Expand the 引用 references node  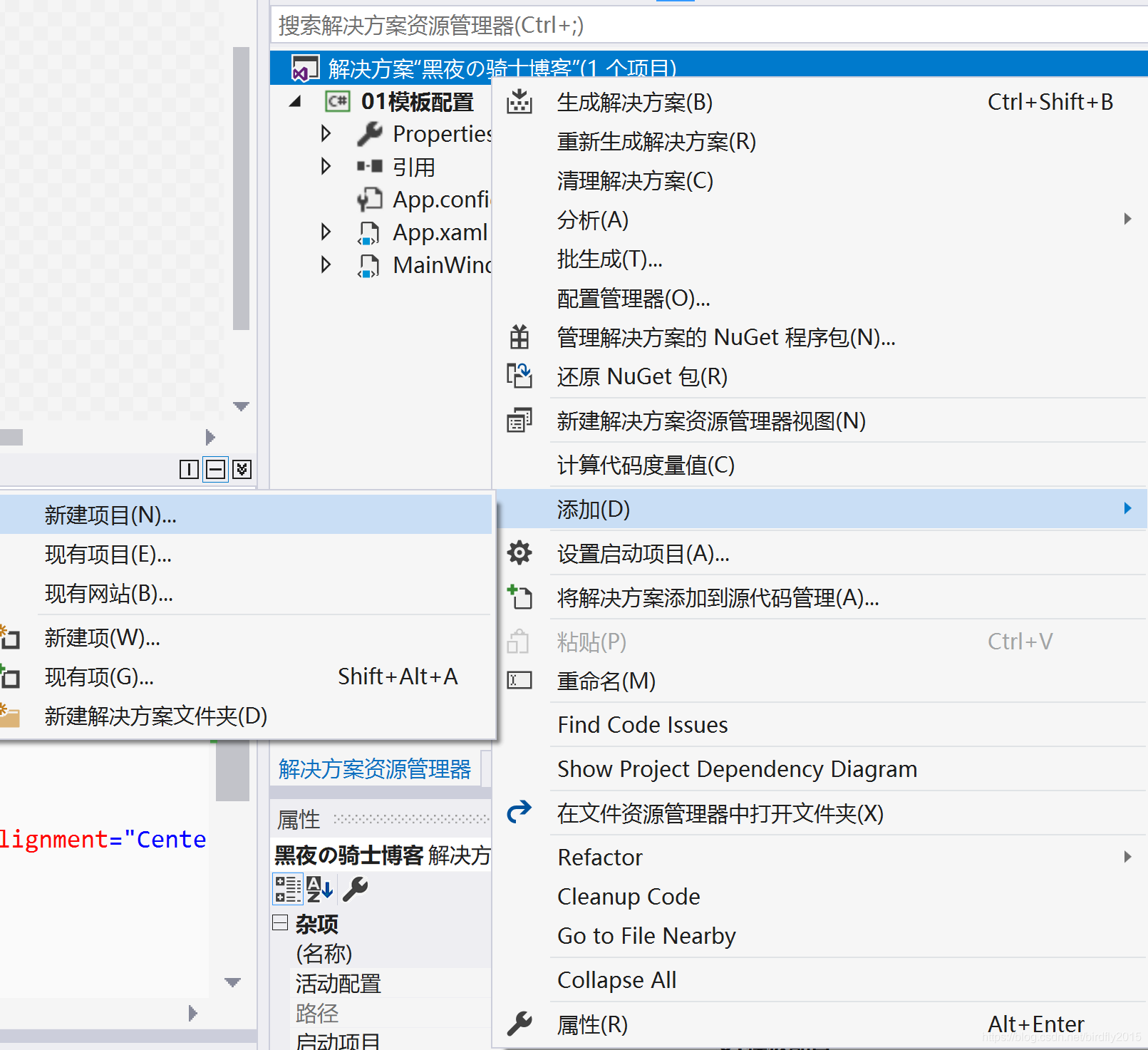coord(326,166)
